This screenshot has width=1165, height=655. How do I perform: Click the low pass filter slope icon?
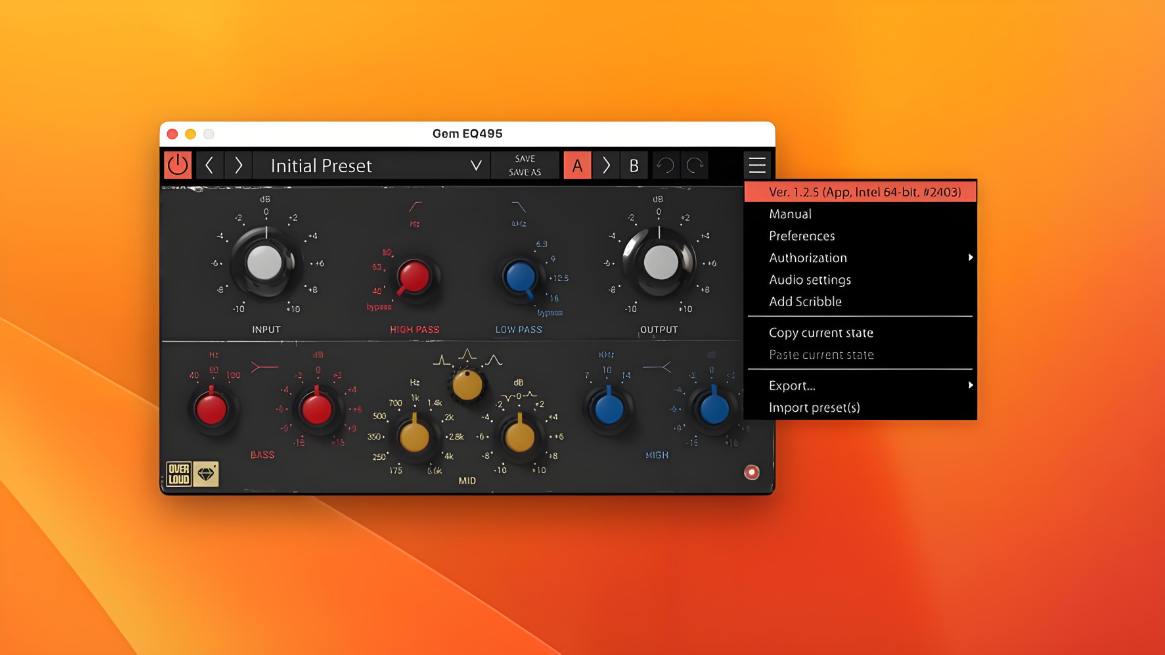(519, 206)
